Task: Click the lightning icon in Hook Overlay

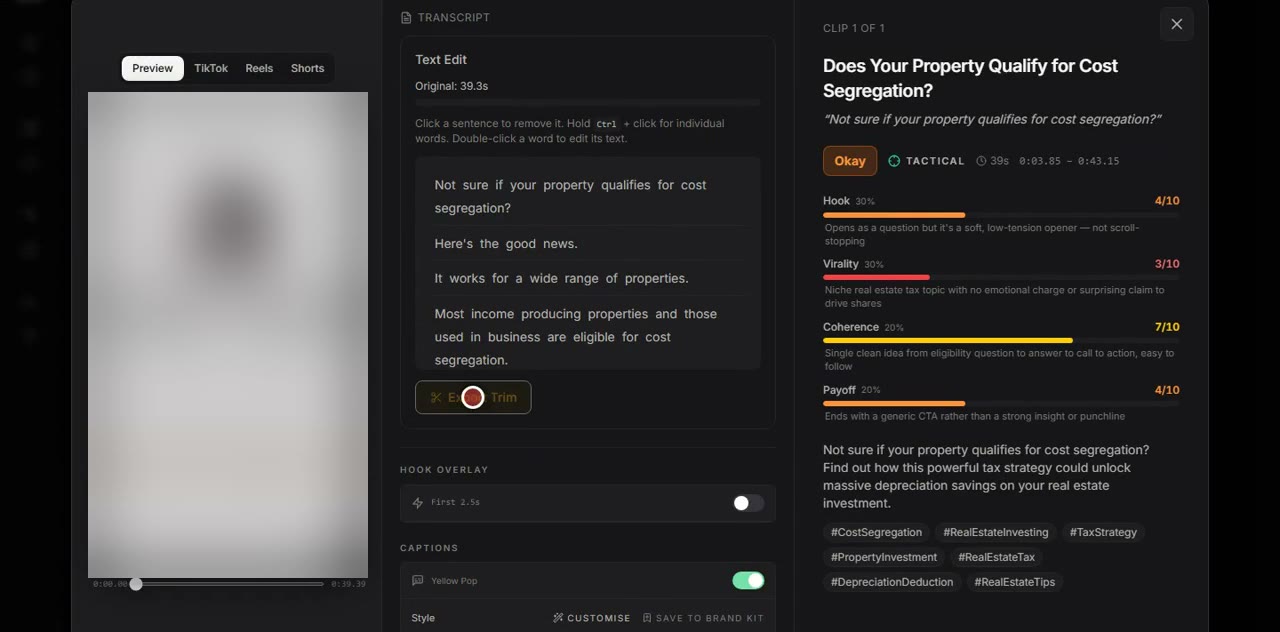Action: coord(418,503)
